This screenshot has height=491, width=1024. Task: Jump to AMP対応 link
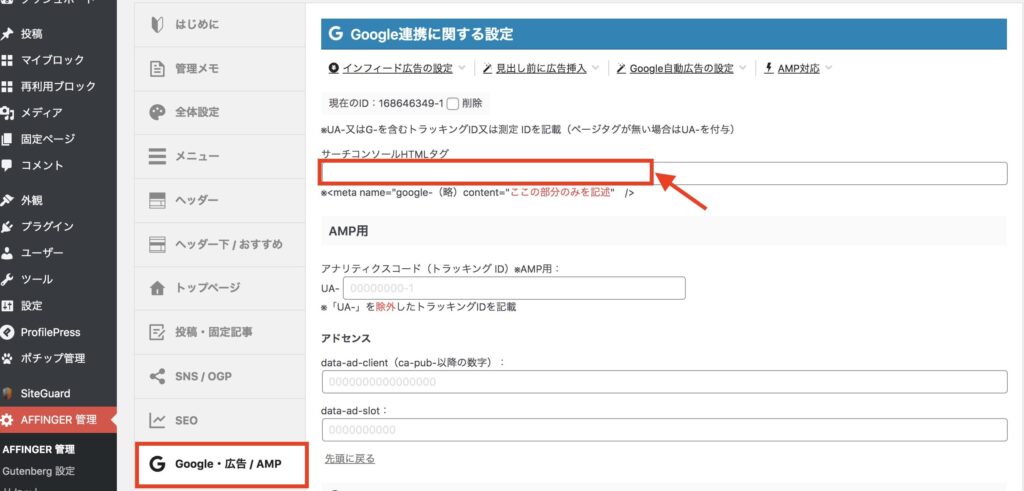pos(799,68)
